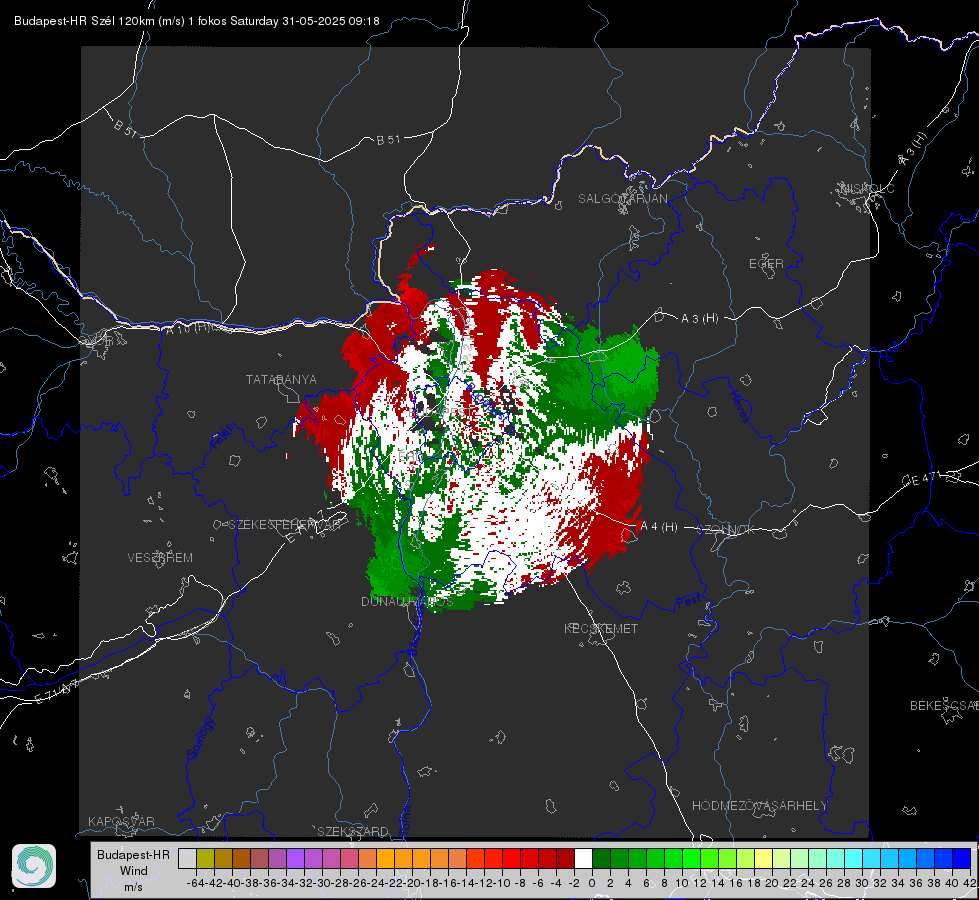
Task: Pick the yellow swatch between 18 and 20
Action: click(763, 858)
